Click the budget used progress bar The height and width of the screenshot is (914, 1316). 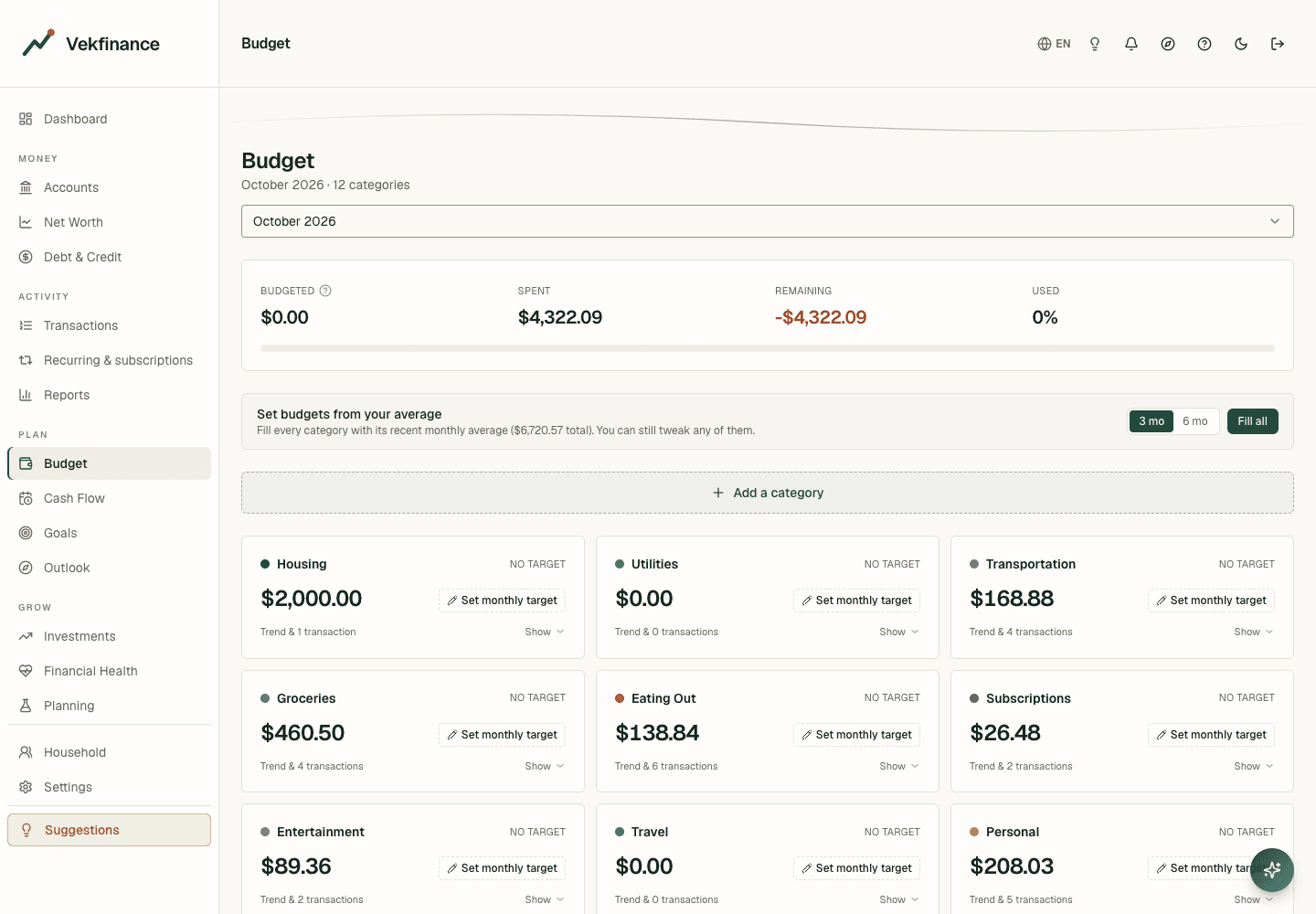768,348
